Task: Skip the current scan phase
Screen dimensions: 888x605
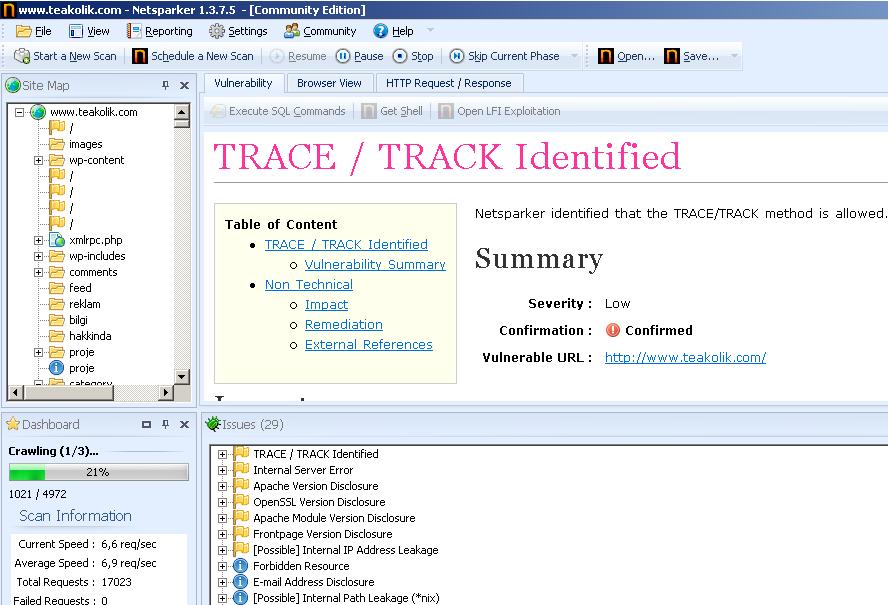Action: (504, 56)
